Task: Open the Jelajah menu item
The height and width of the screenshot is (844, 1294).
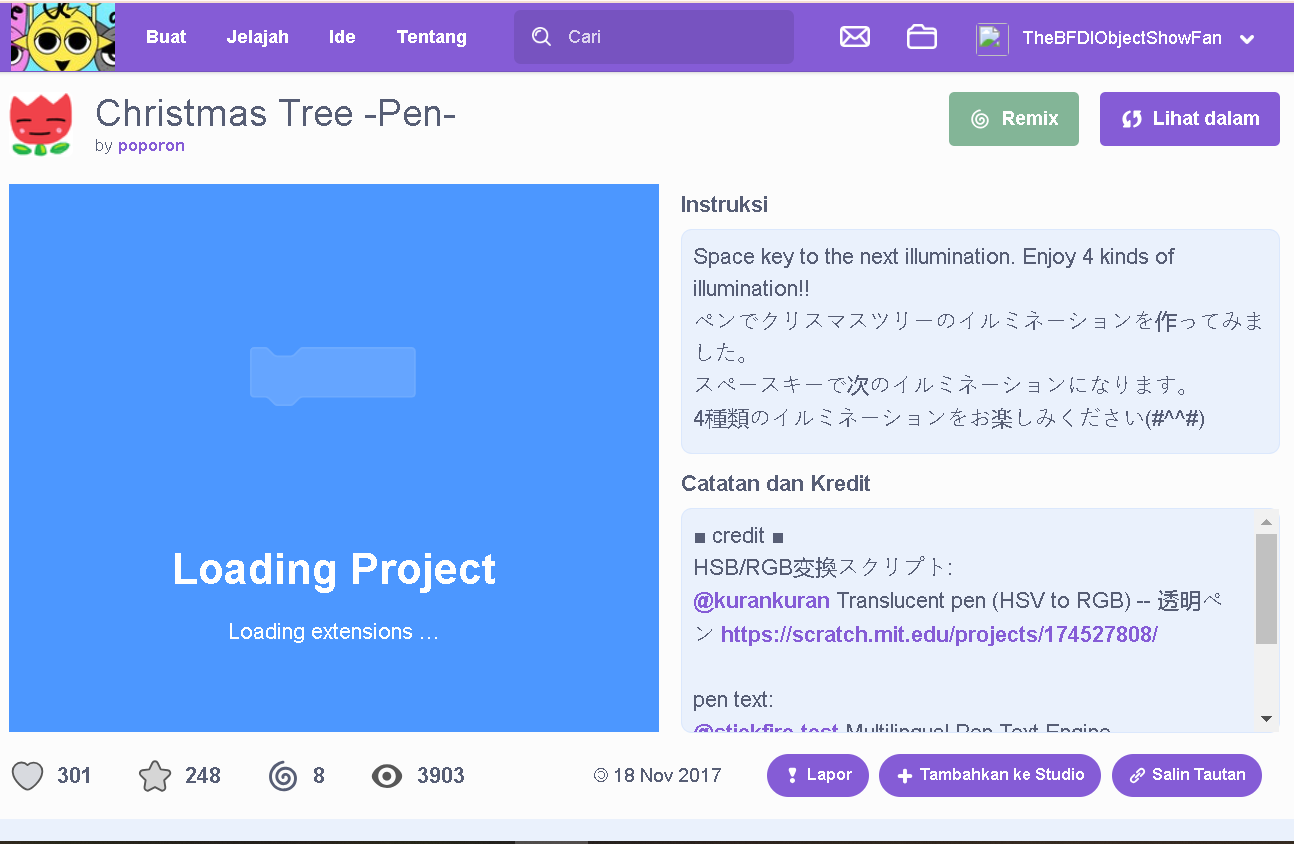Action: click(x=257, y=37)
